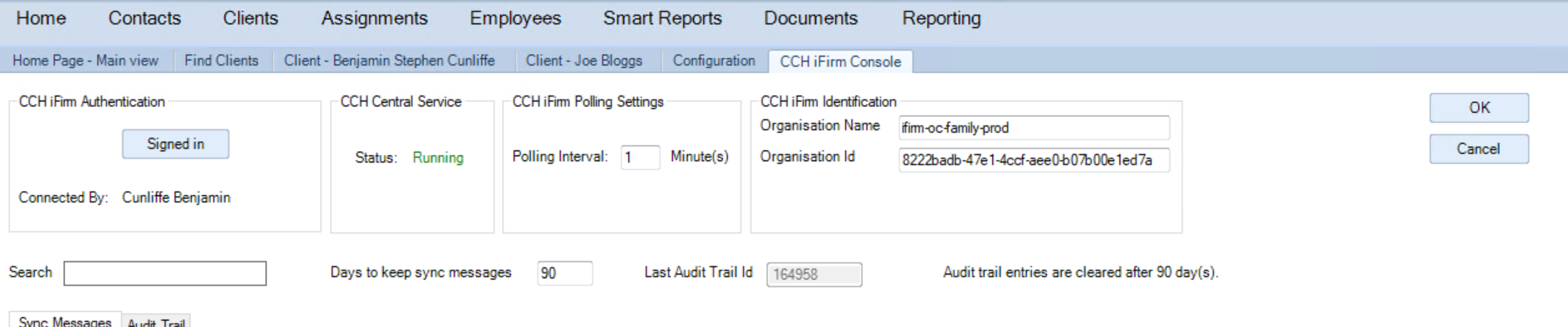Focus the Search text box

click(x=165, y=273)
